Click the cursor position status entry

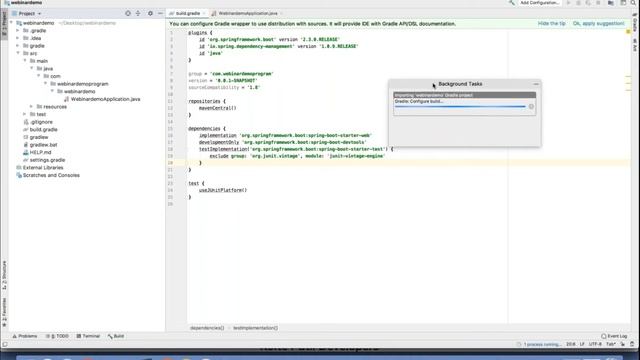pyautogui.click(x=571, y=344)
